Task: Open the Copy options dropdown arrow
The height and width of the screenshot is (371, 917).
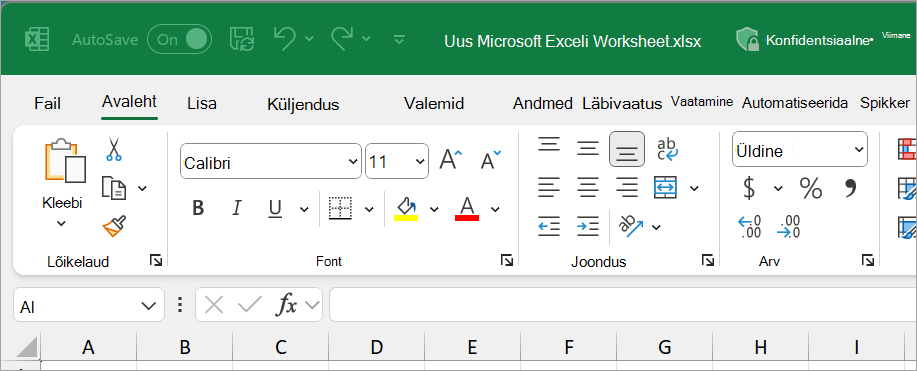Action: point(142,188)
